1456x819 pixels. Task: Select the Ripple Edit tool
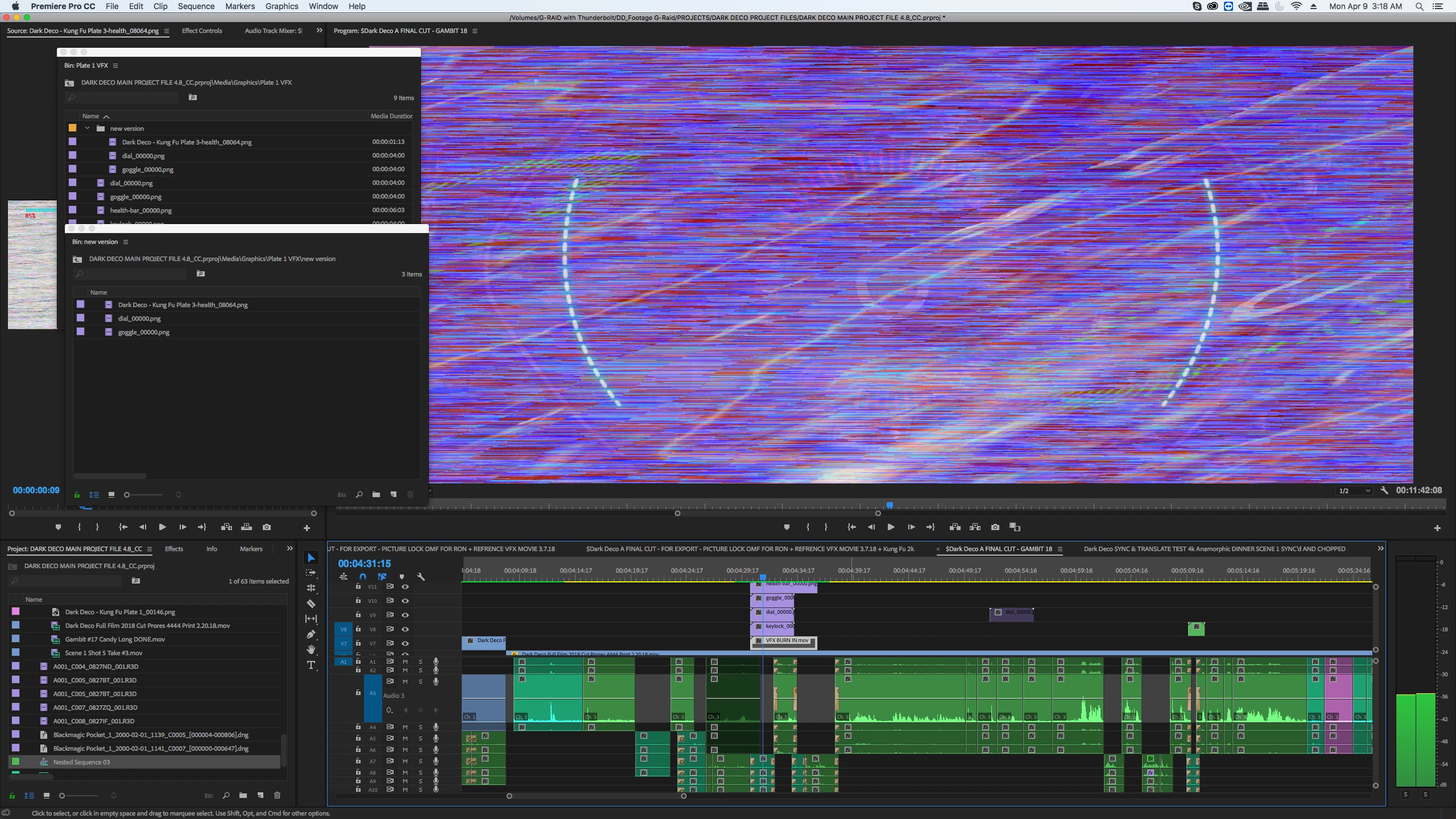(311, 588)
